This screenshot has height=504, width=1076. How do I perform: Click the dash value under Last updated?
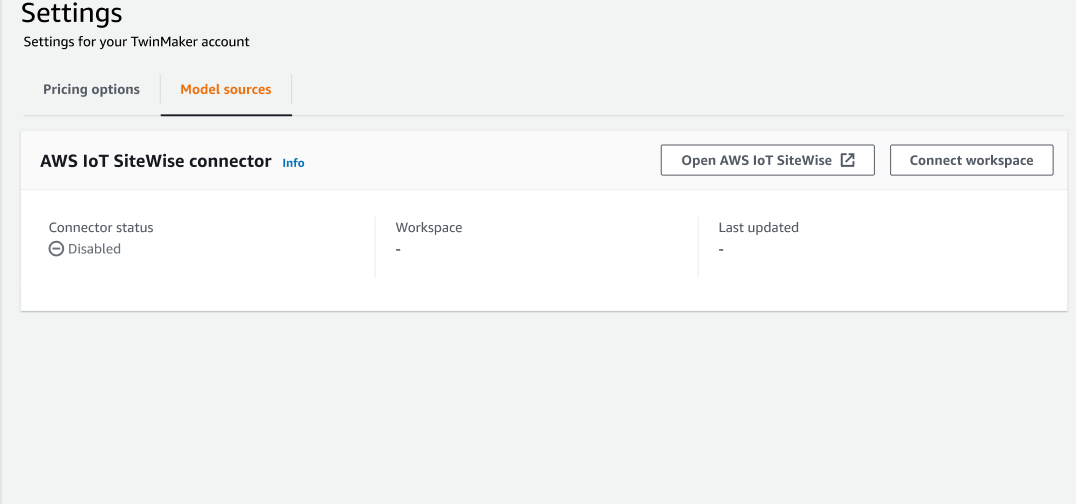tap(721, 249)
